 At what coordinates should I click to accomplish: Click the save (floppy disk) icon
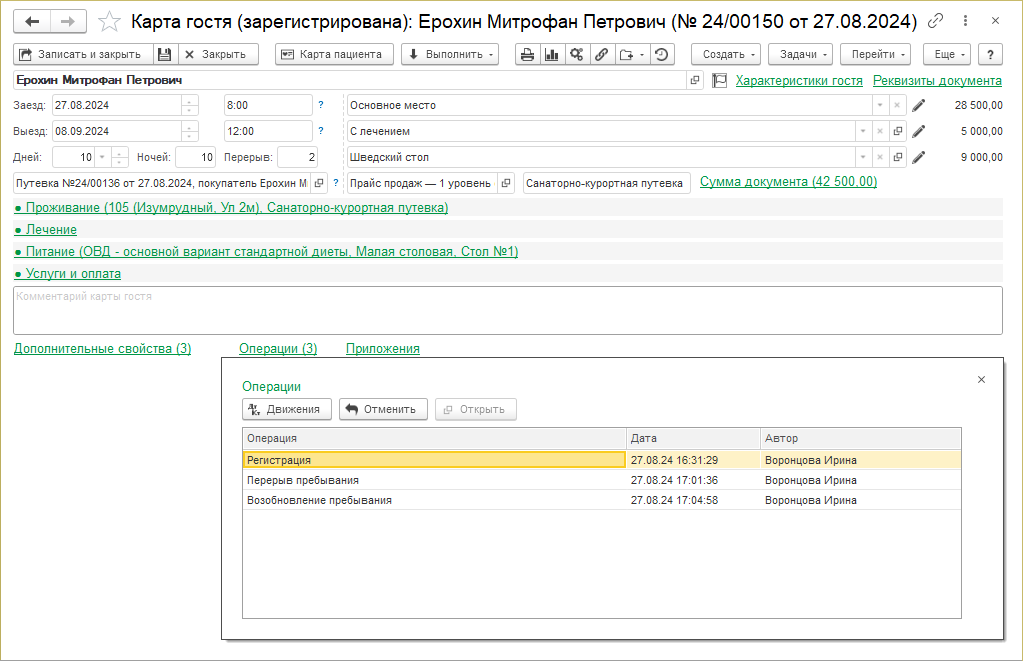[x=166, y=54]
